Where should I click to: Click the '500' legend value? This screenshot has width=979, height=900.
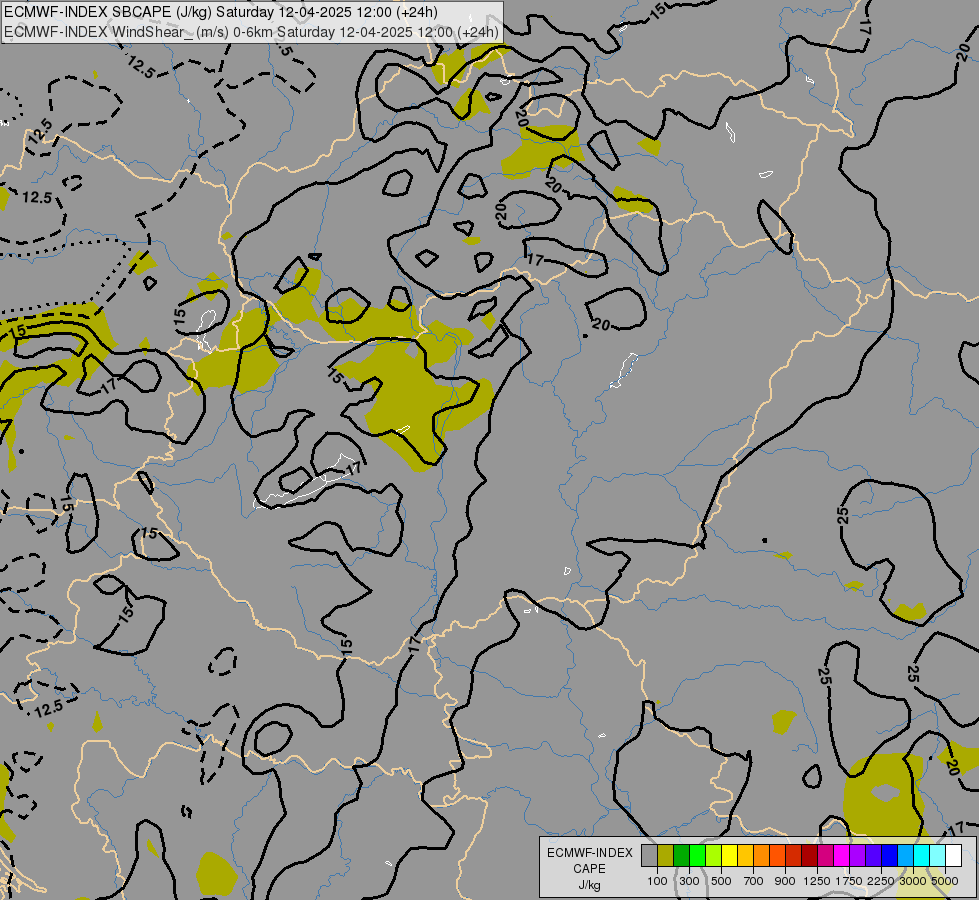[721, 881]
